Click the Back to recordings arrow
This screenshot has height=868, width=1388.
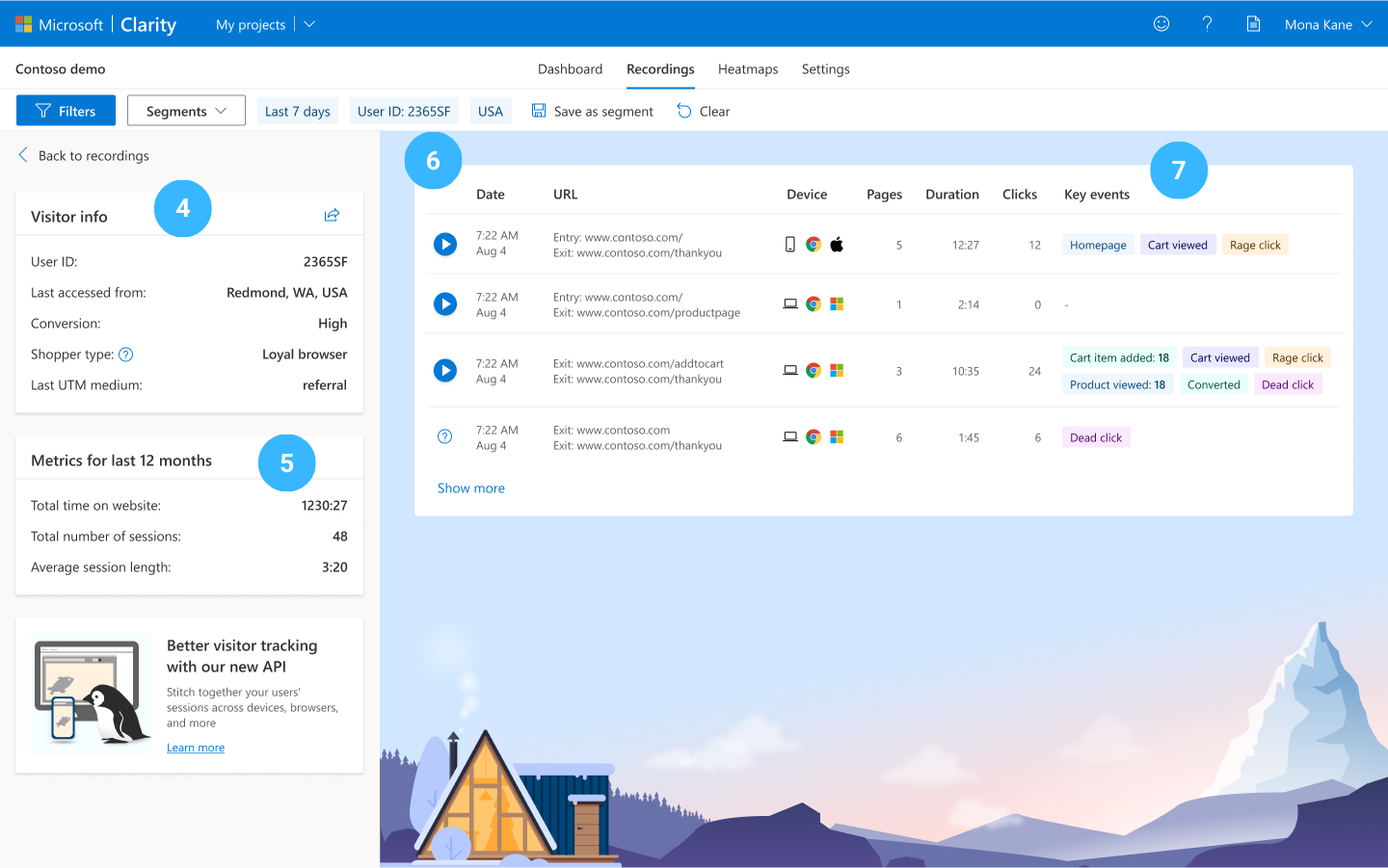[x=23, y=155]
